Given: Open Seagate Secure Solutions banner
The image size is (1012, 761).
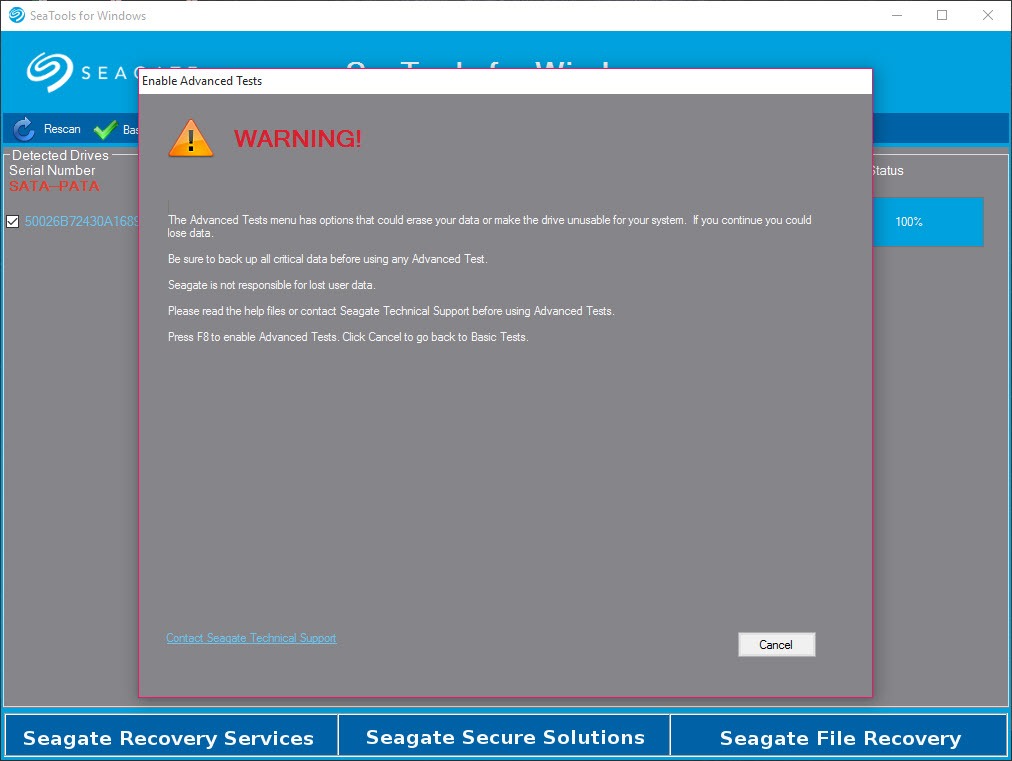Looking at the screenshot, I should tap(505, 736).
